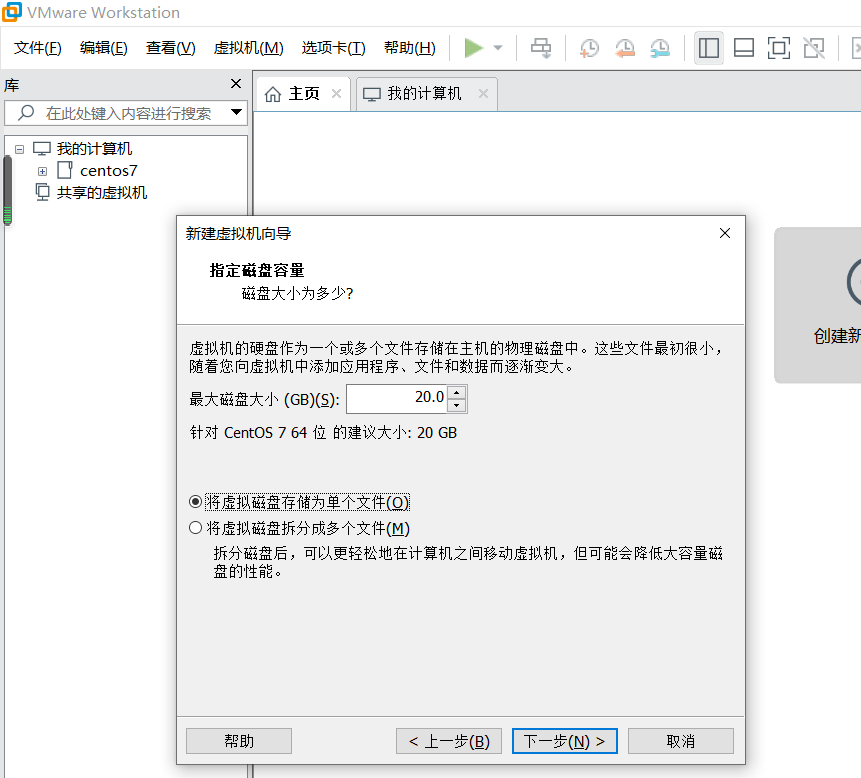Enter full screen mode icon
The image size is (861, 778).
[779, 48]
